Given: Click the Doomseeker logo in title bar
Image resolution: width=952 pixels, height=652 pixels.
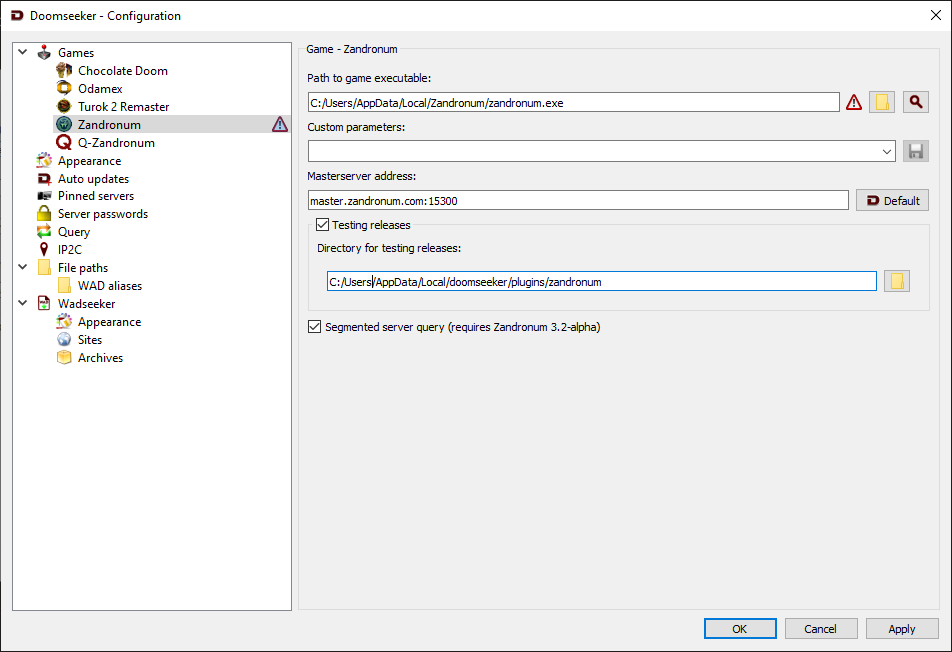Looking at the screenshot, I should [x=18, y=16].
